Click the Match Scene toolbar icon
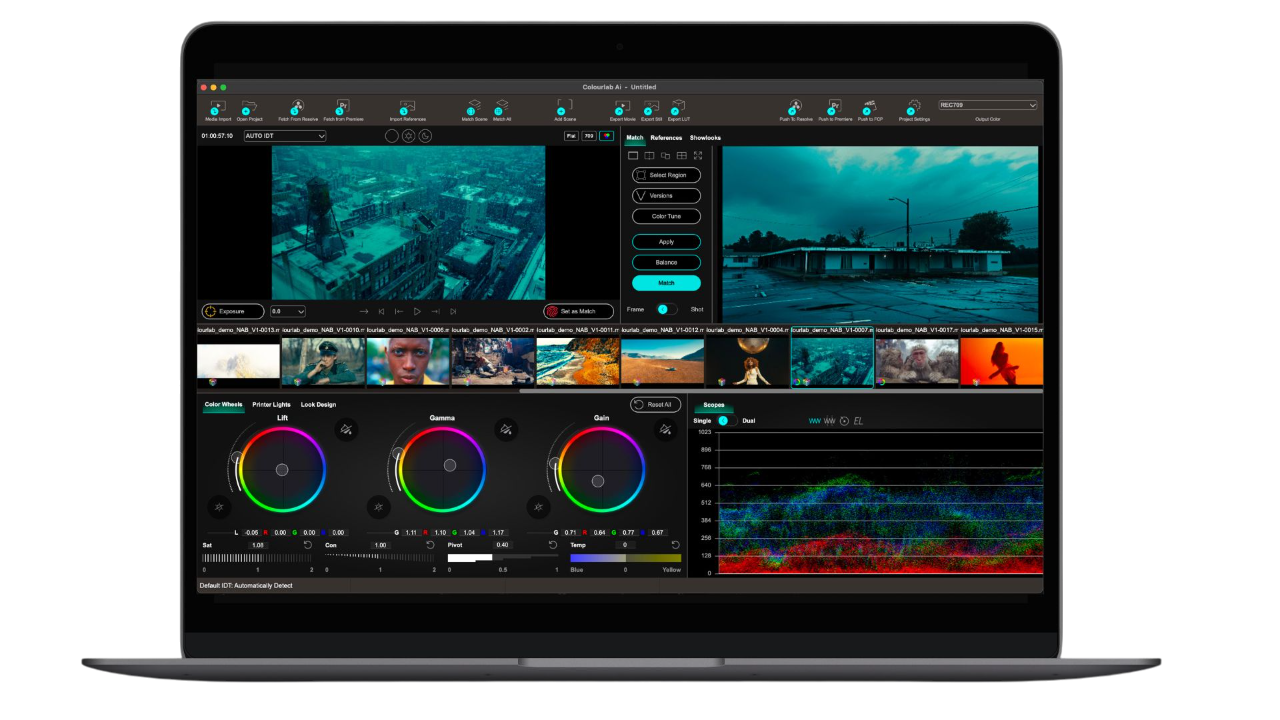 [474, 107]
